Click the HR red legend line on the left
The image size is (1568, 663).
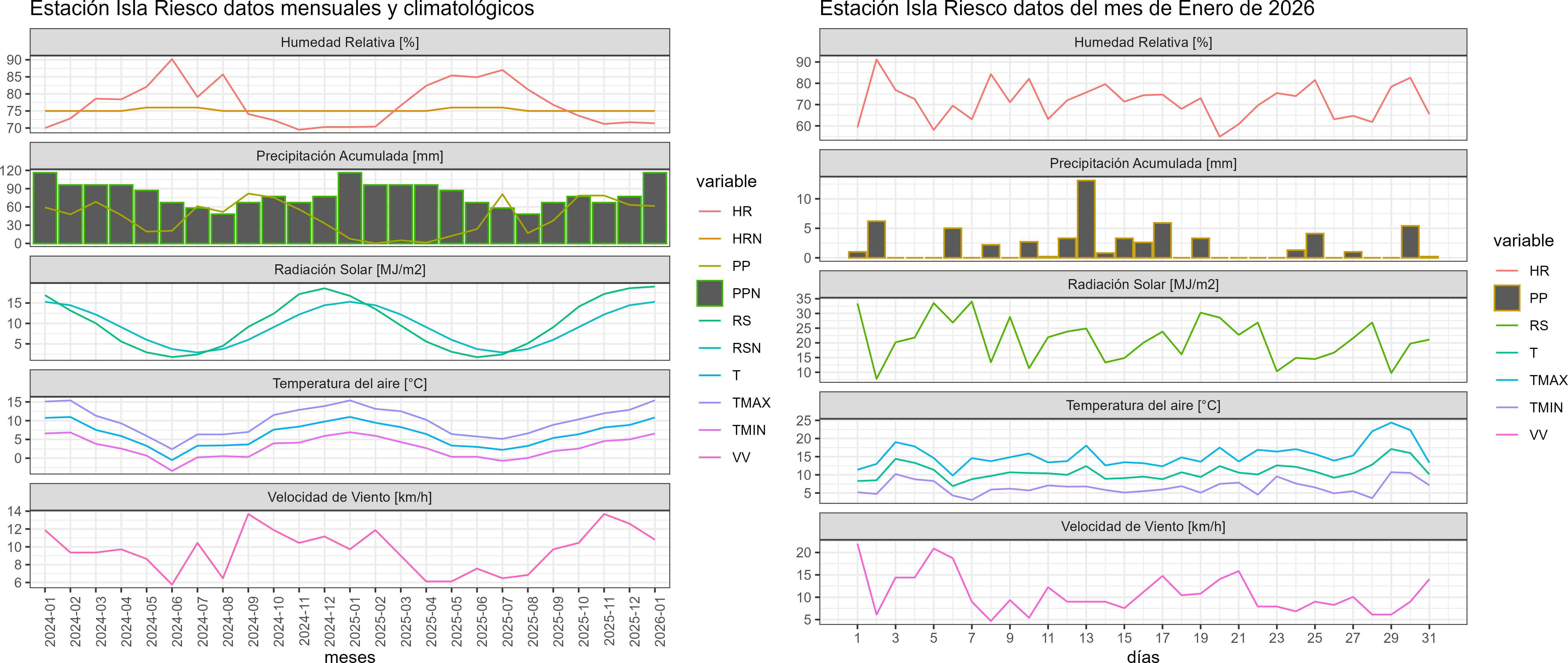coord(709,211)
